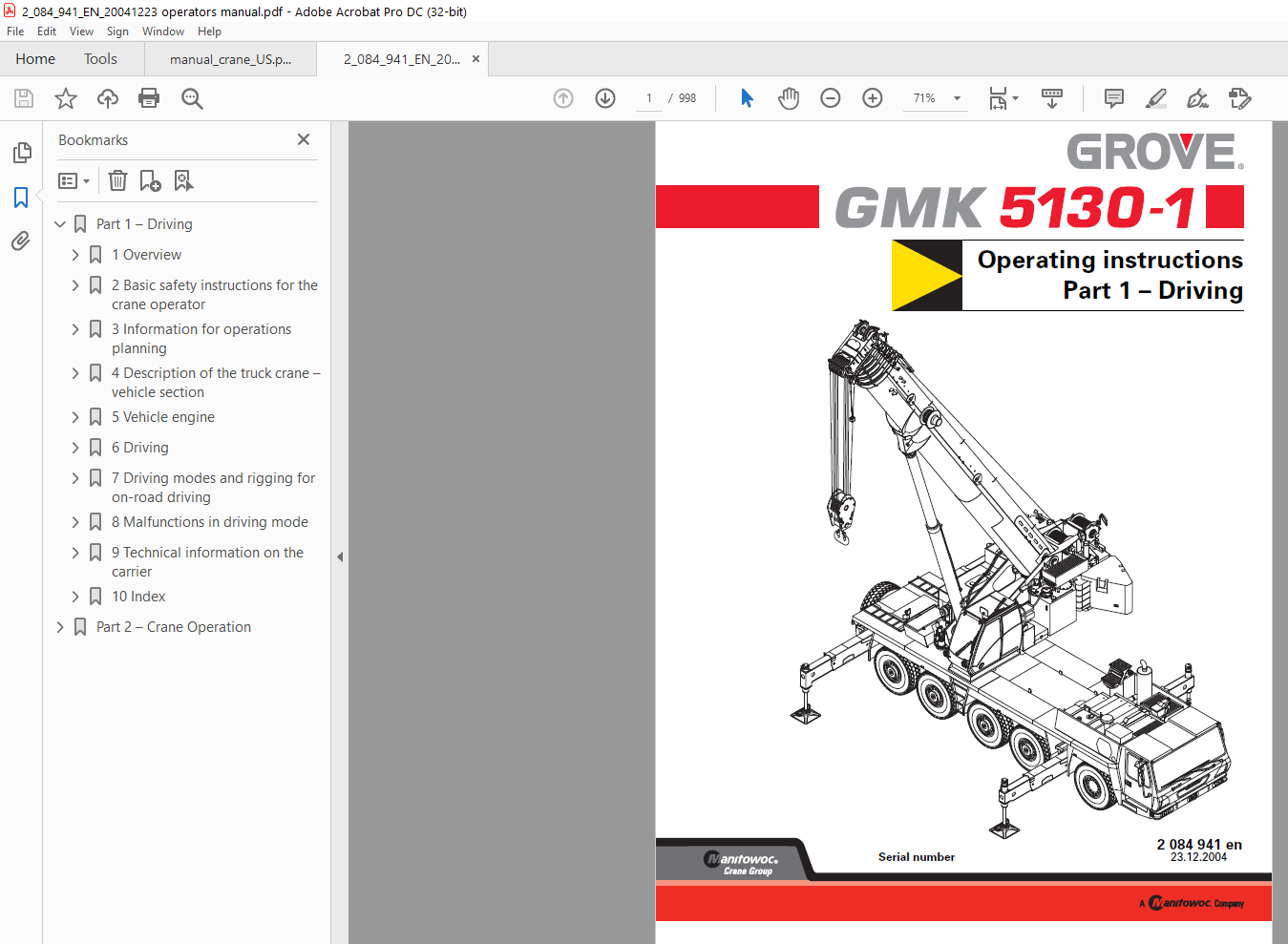Close the 2_084_941_EN_20... document tab

pos(475,59)
